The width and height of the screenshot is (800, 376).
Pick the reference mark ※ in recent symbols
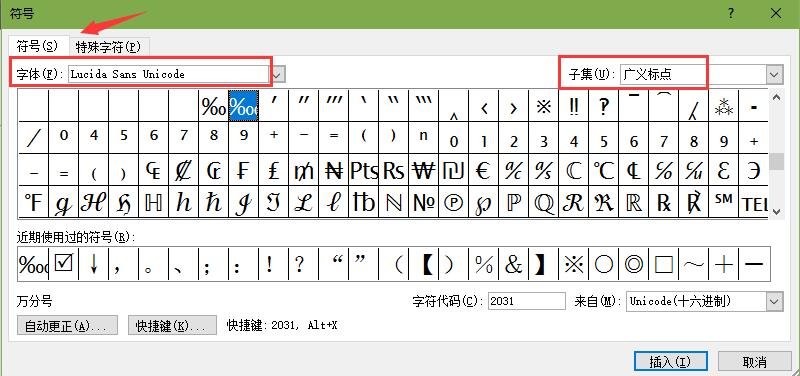(573, 264)
